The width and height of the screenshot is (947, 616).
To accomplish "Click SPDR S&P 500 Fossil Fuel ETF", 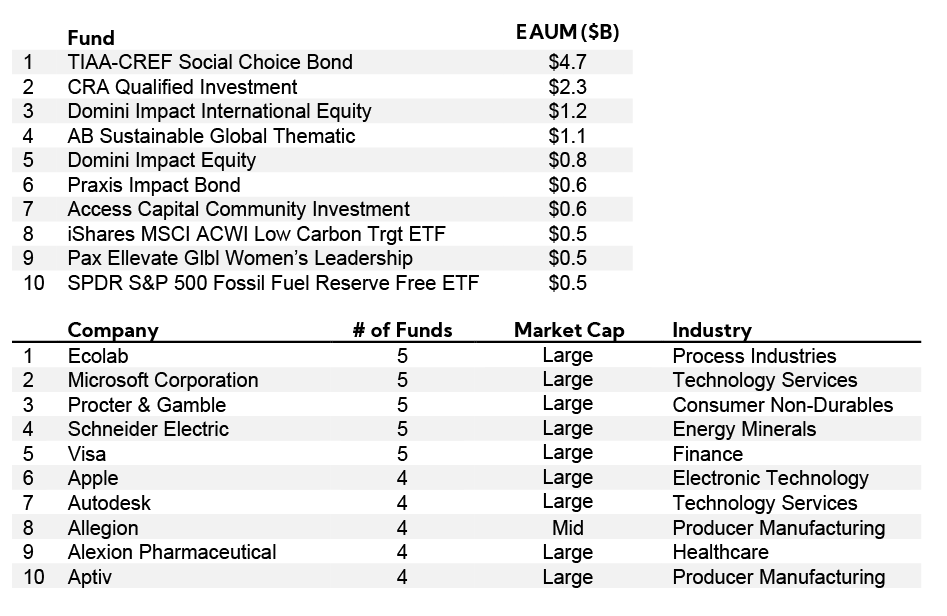I will [x=273, y=283].
